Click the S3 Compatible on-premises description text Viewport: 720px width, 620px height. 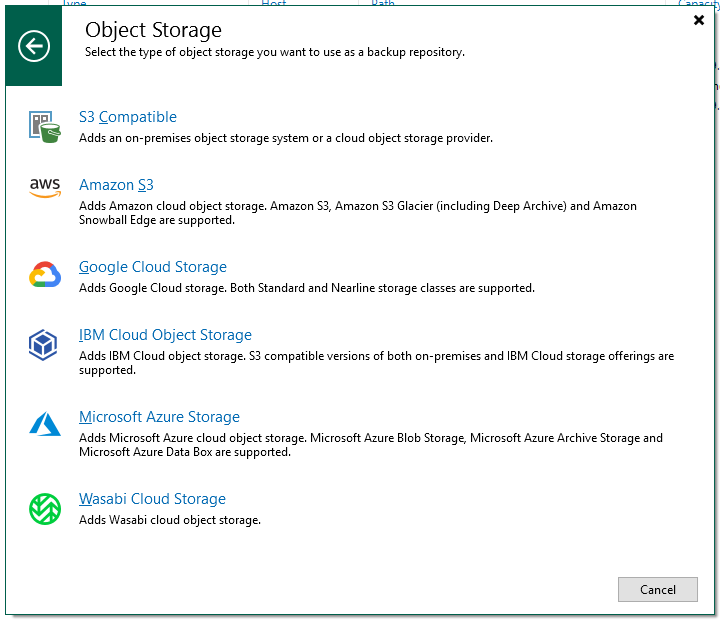coord(286,138)
